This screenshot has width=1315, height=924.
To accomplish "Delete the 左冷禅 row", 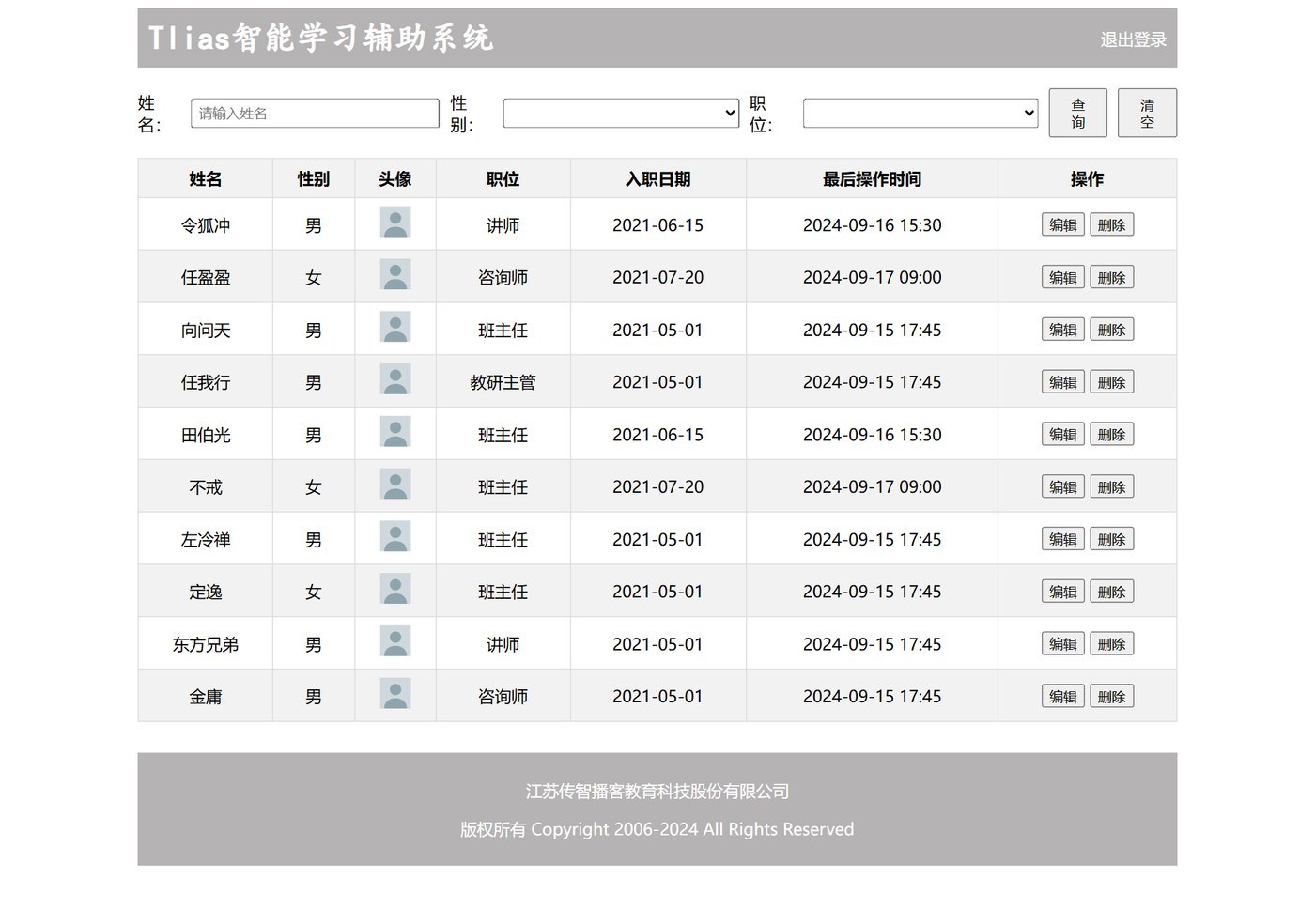I will [1112, 539].
